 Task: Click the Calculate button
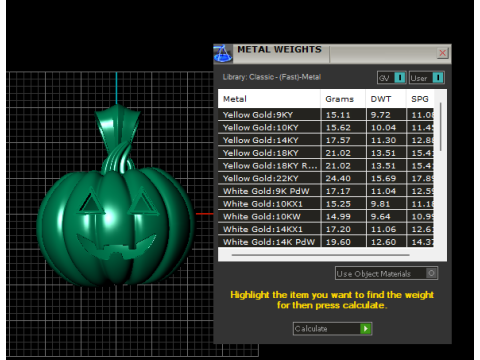(x=332, y=329)
